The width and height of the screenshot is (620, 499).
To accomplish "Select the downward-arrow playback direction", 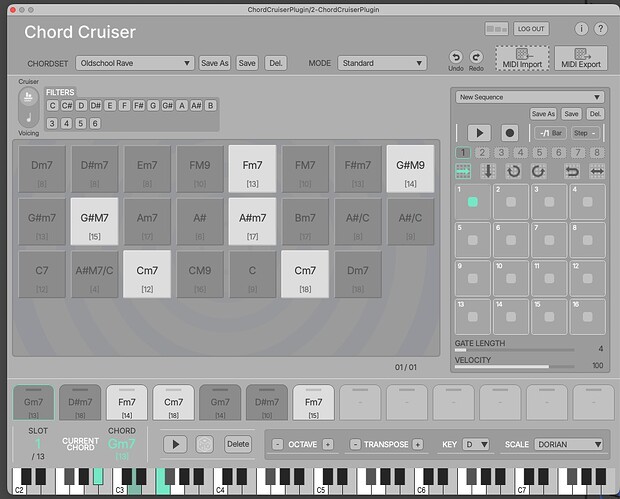I will [x=488, y=171].
